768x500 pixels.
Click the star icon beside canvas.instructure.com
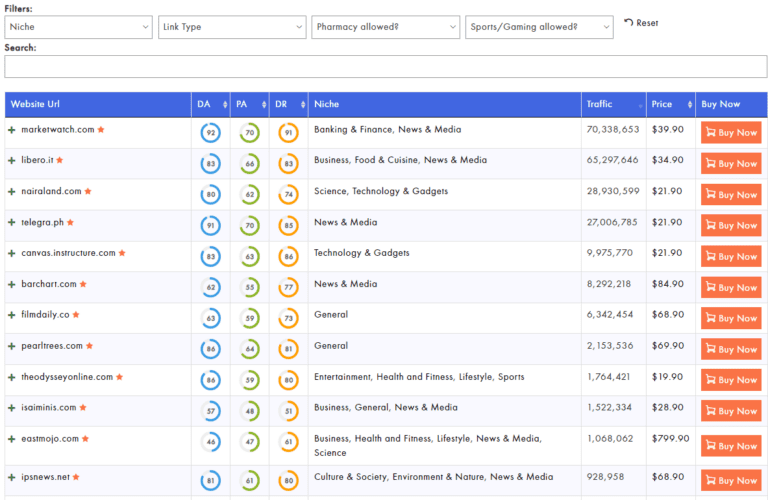122,253
